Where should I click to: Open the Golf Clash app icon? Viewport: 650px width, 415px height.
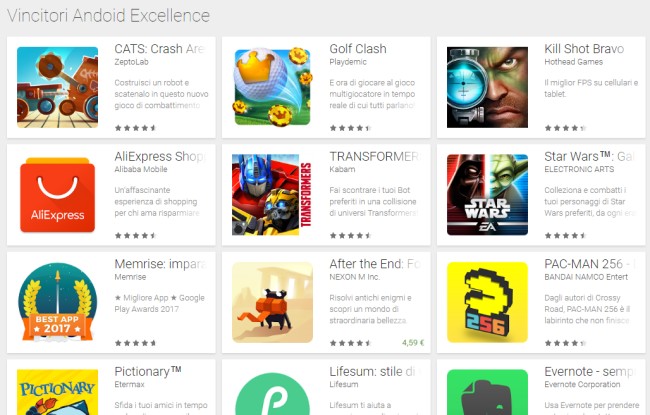(272, 87)
